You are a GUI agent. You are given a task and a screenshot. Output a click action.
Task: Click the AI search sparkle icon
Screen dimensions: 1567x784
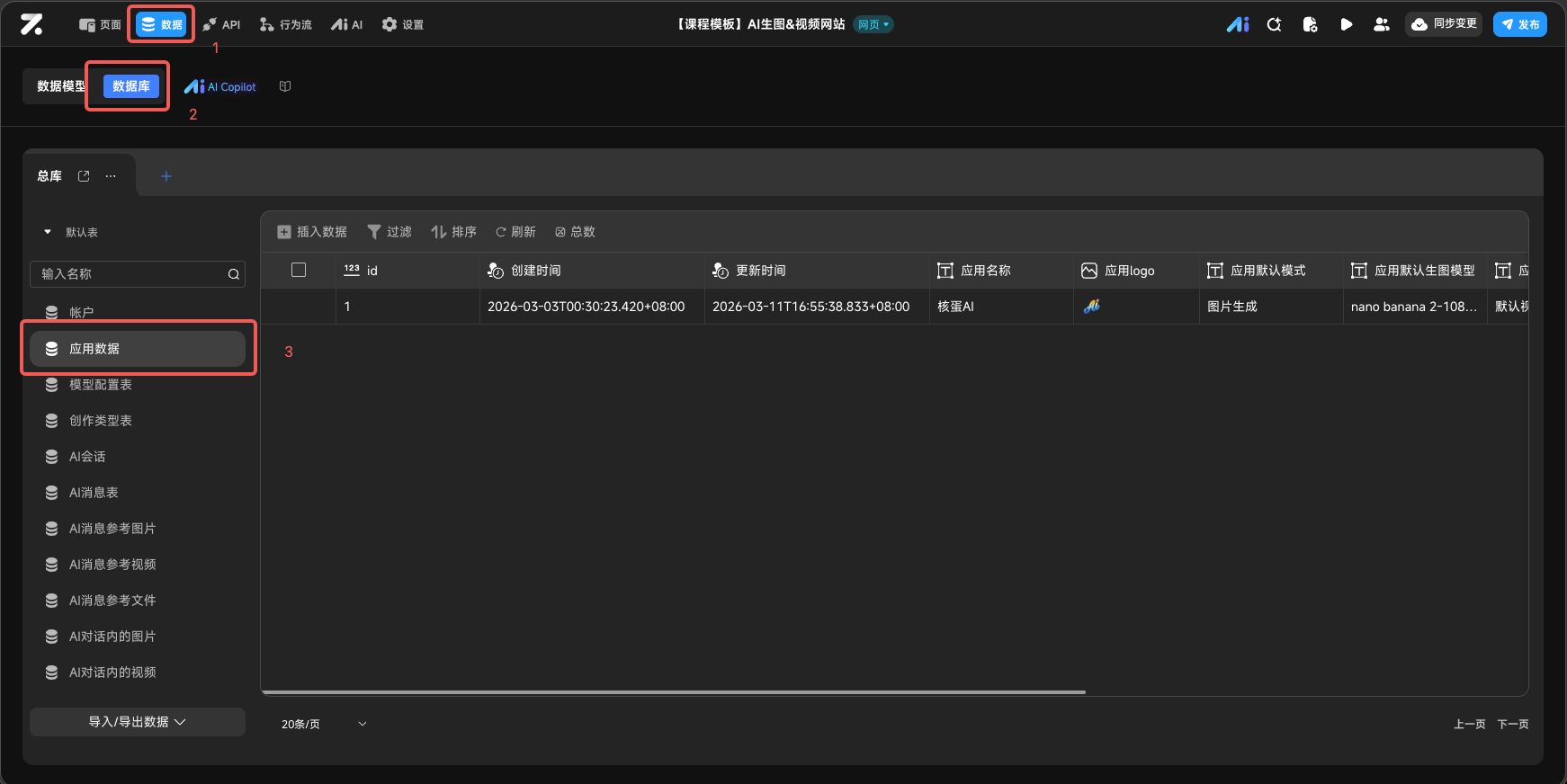click(1274, 24)
